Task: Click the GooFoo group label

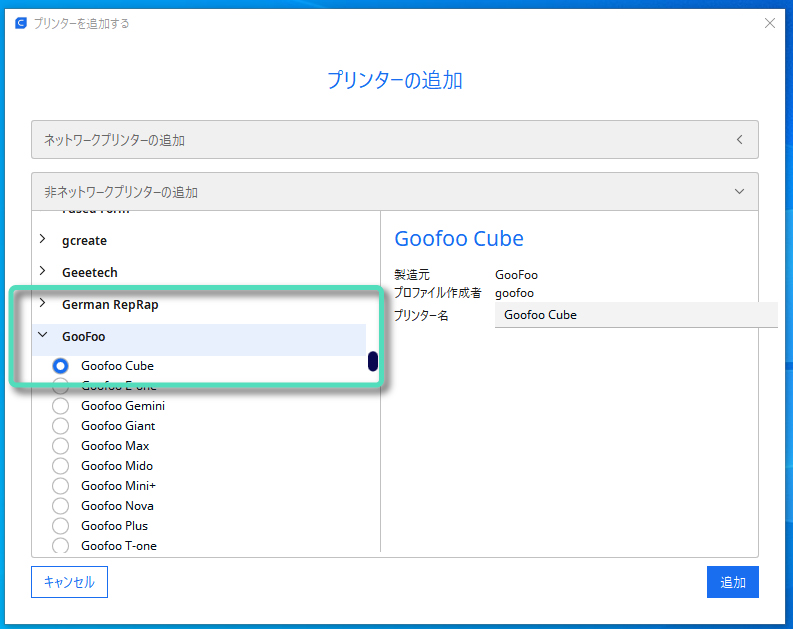Action: click(84, 336)
